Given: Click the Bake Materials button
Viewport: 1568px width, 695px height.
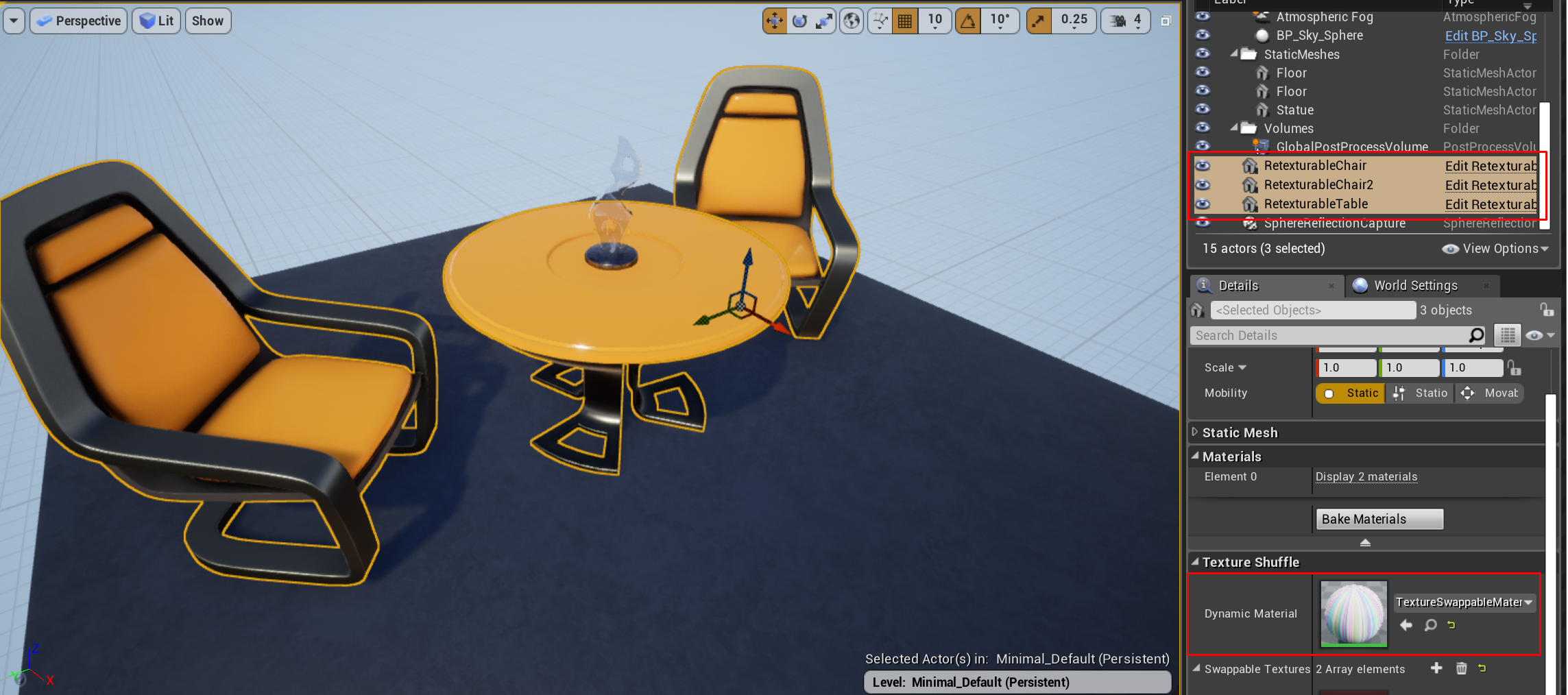Looking at the screenshot, I should [1379, 519].
